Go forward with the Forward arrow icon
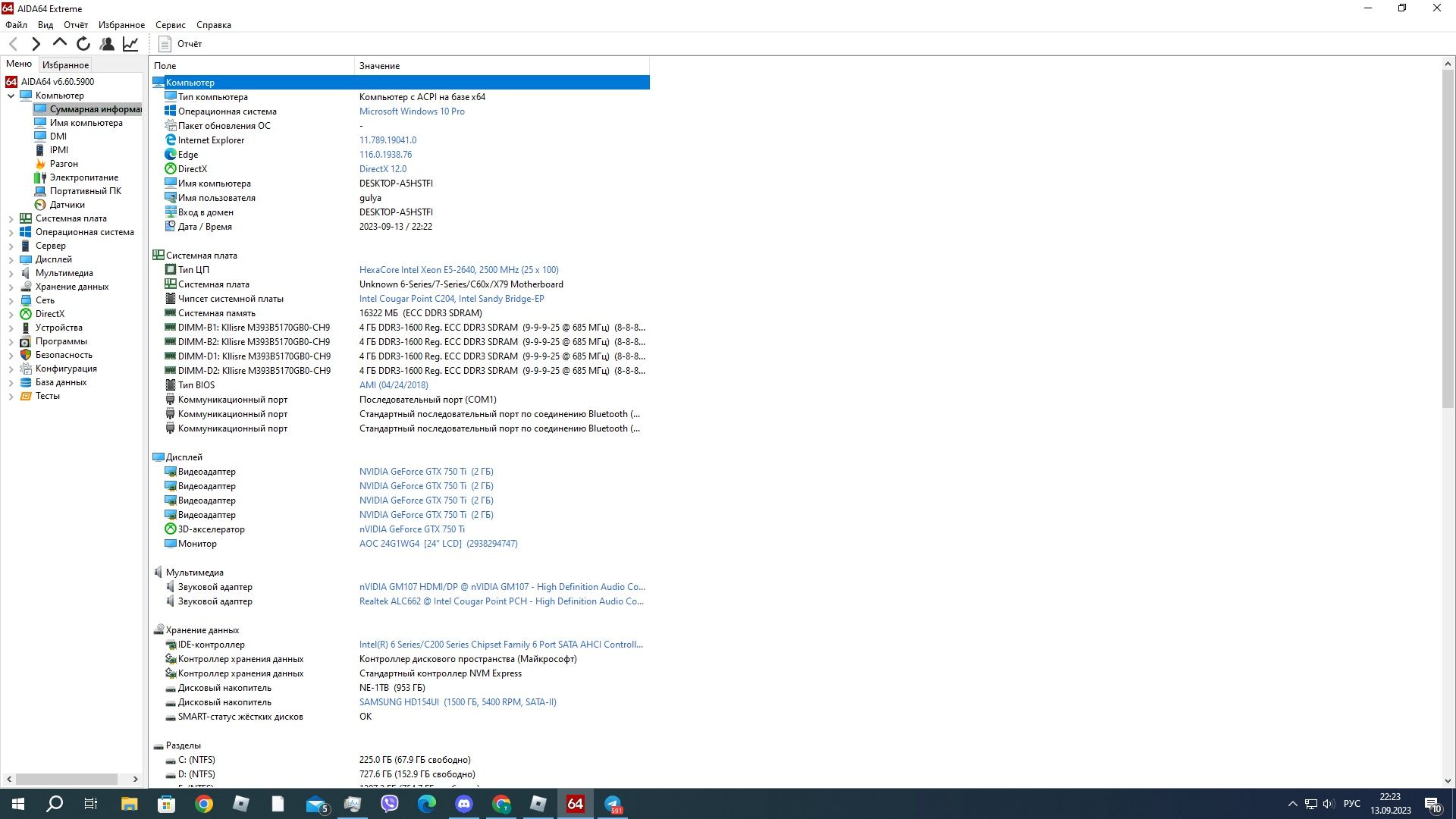Image resolution: width=1456 pixels, height=819 pixels. [x=36, y=44]
